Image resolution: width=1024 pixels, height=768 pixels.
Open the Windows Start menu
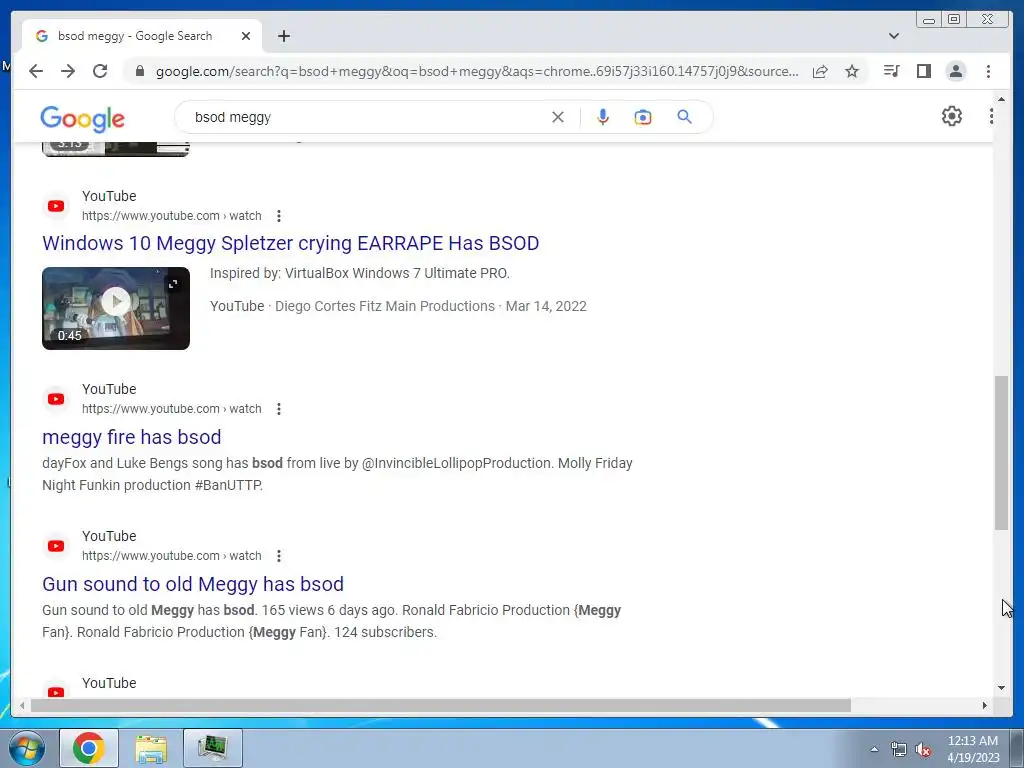(25, 748)
